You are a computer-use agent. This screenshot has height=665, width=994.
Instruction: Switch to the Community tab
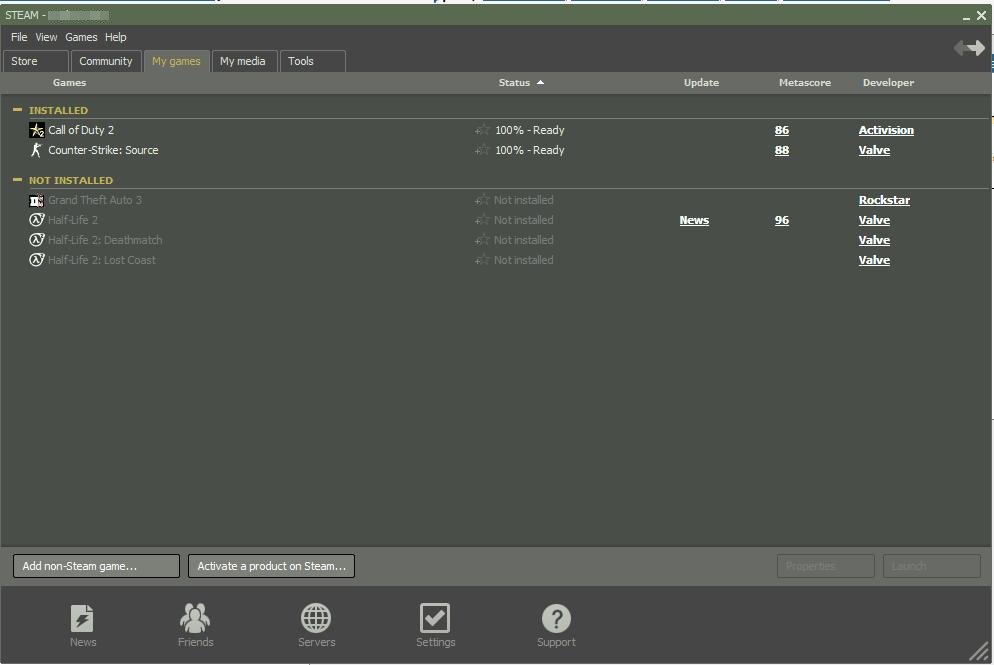tap(105, 61)
